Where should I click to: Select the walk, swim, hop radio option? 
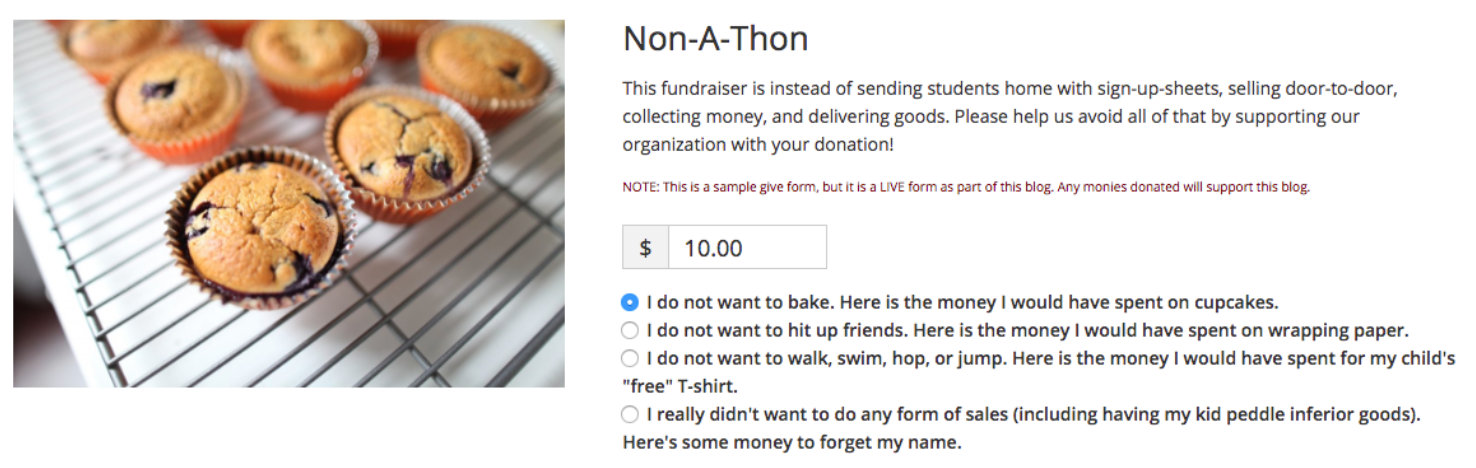[x=630, y=358]
